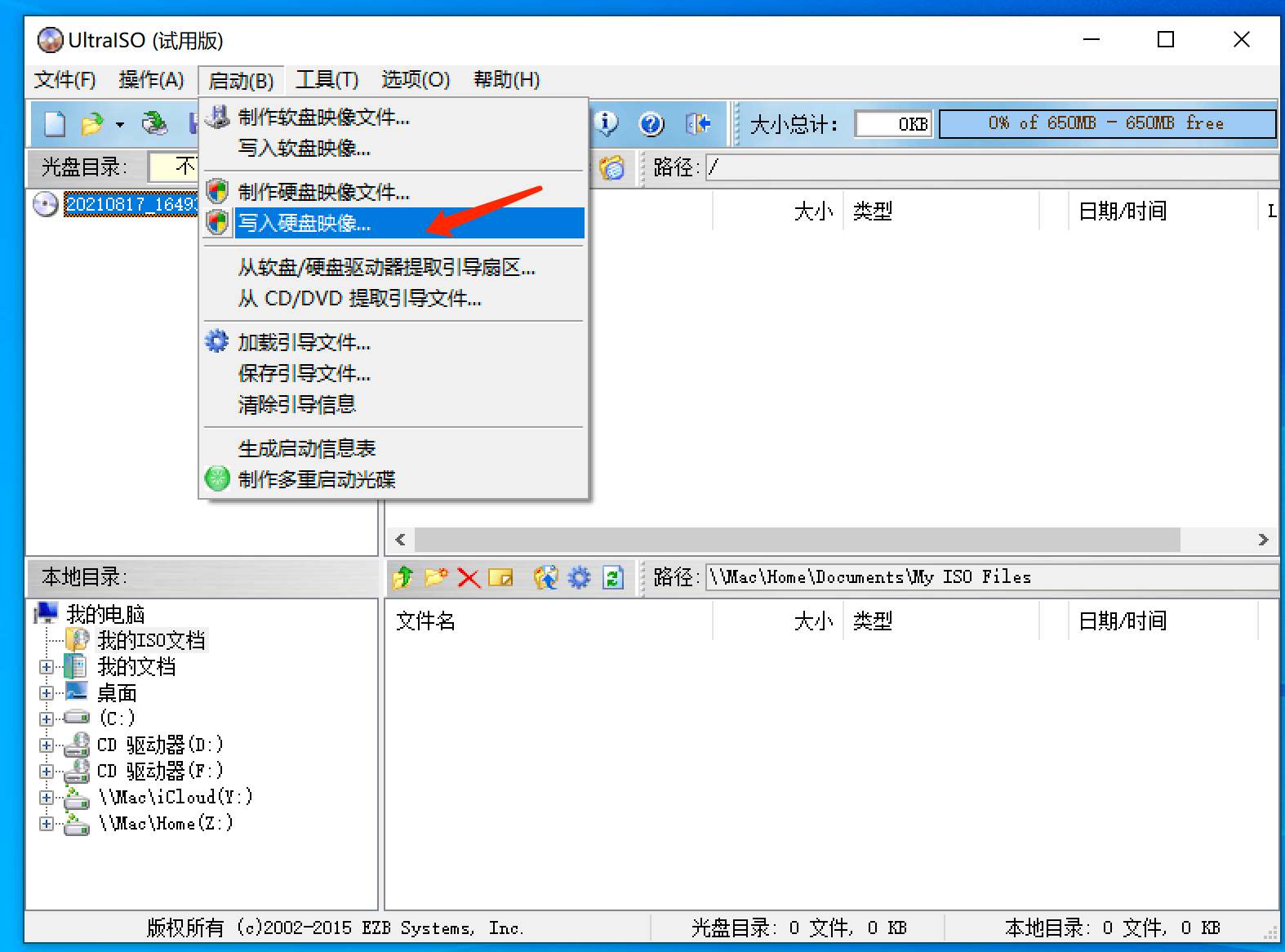Select \\Mac\Home(Z:) tree item
The image size is (1285, 952).
coord(166,823)
